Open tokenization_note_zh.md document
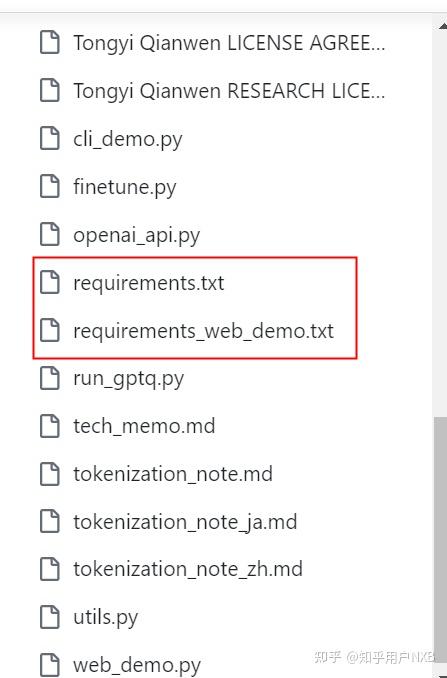Viewport: 447px width, 678px height. (x=188, y=569)
